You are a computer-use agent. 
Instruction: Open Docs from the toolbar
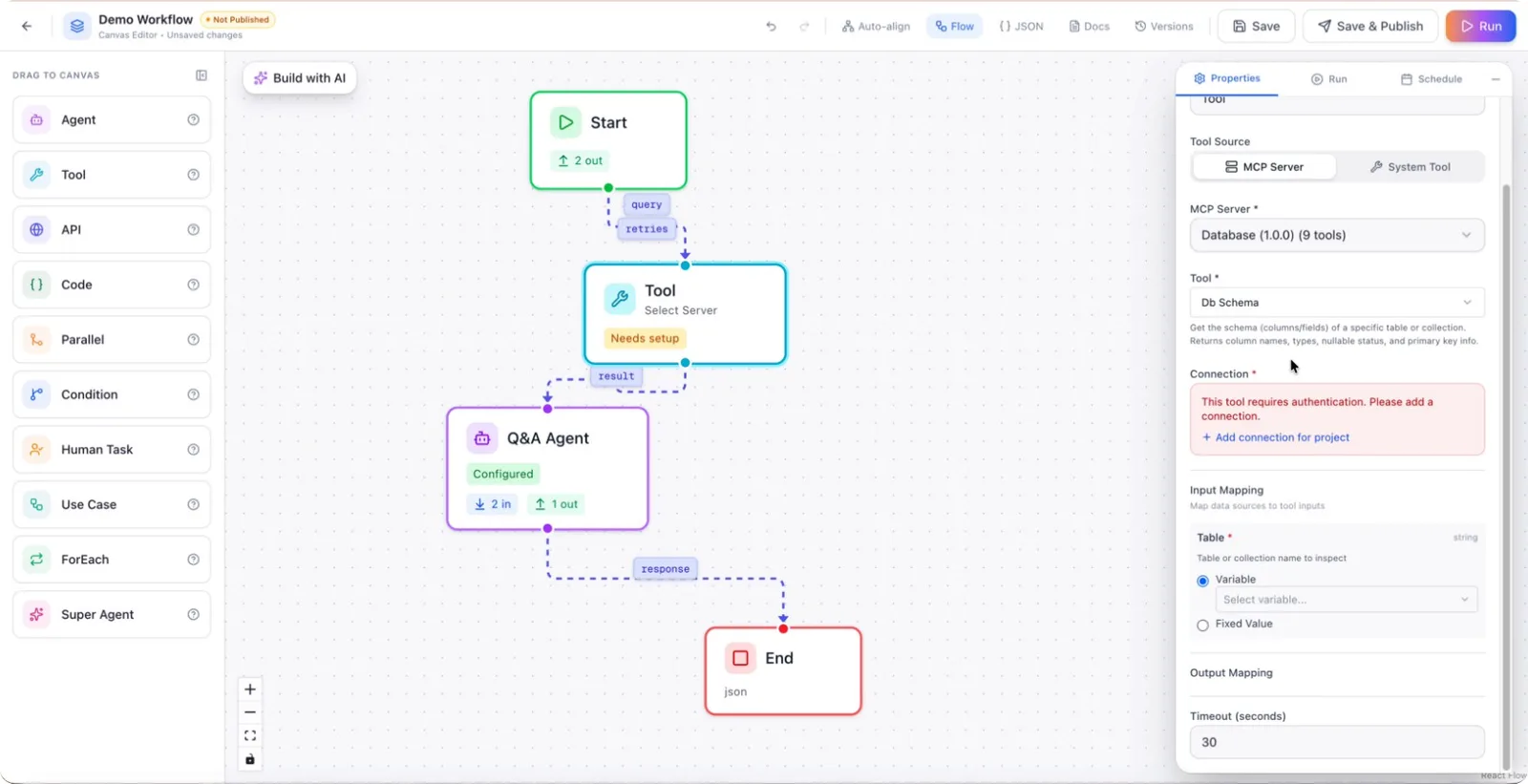coord(1089,27)
